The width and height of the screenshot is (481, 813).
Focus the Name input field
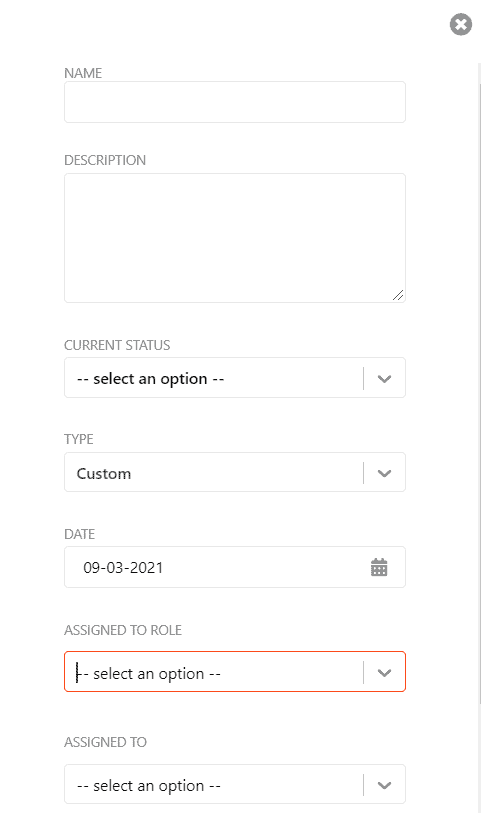pos(235,102)
